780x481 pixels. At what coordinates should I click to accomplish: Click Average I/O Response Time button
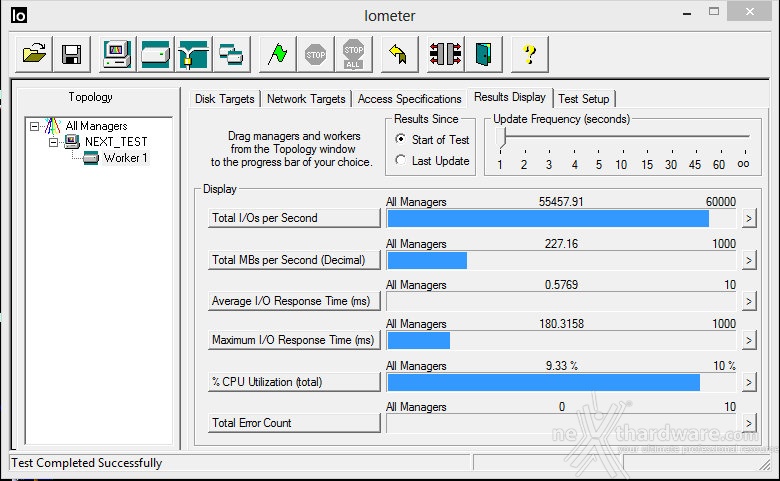tap(294, 301)
